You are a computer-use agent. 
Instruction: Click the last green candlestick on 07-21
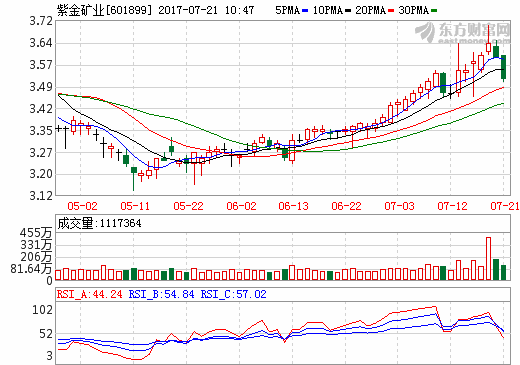(x=503, y=67)
